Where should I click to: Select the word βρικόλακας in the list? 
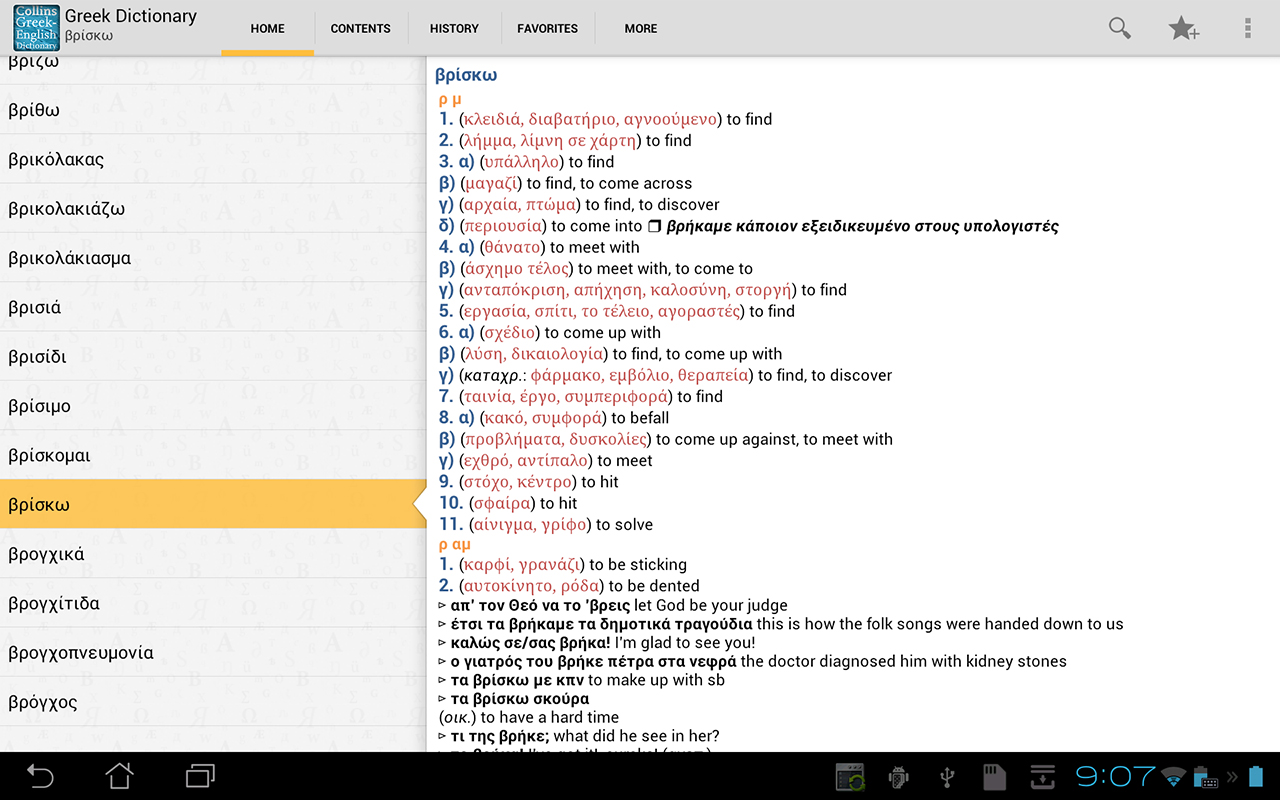[x=213, y=159]
